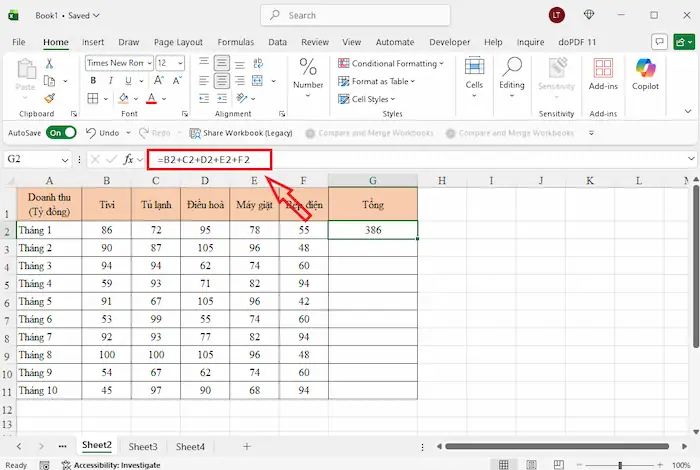This screenshot has height=470, width=700.
Task: Add a new sheet with plus icon
Action: point(246,447)
